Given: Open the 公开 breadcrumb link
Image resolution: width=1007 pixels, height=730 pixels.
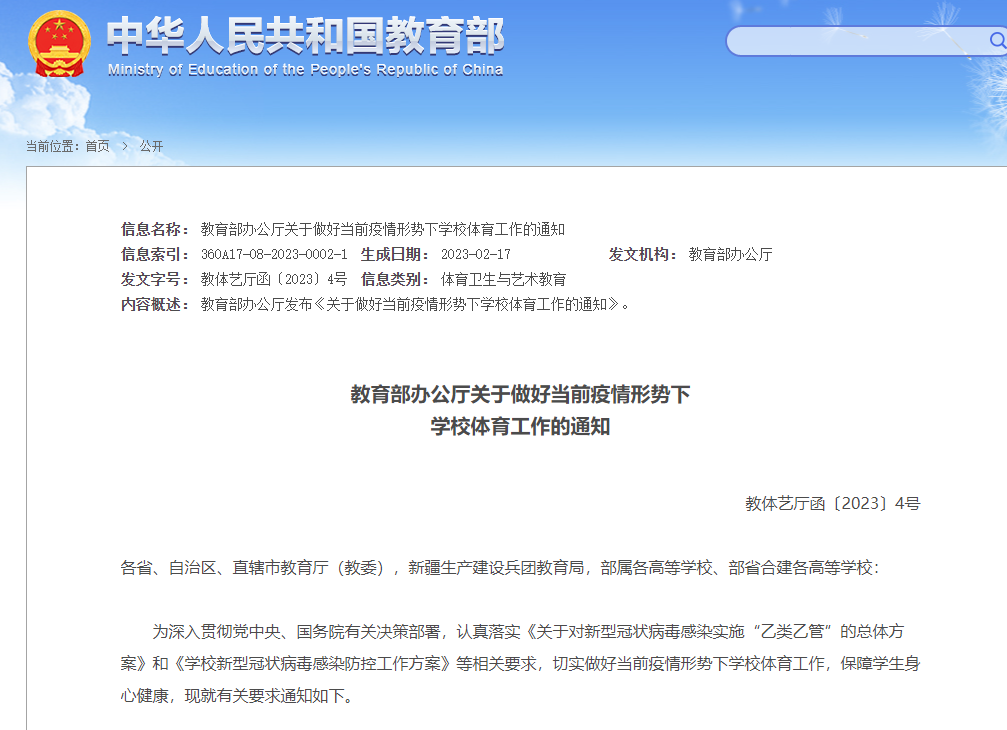Looking at the screenshot, I should click(152, 146).
